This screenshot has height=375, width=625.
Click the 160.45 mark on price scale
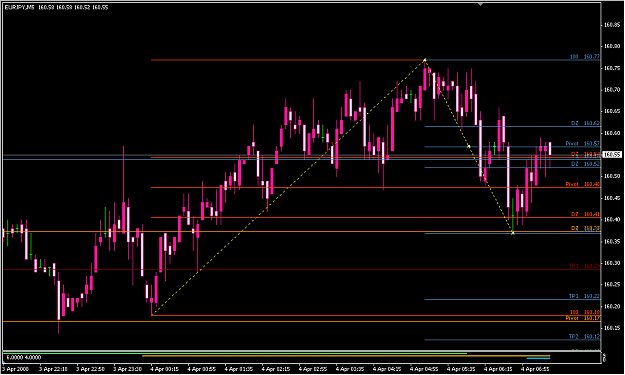(612, 198)
